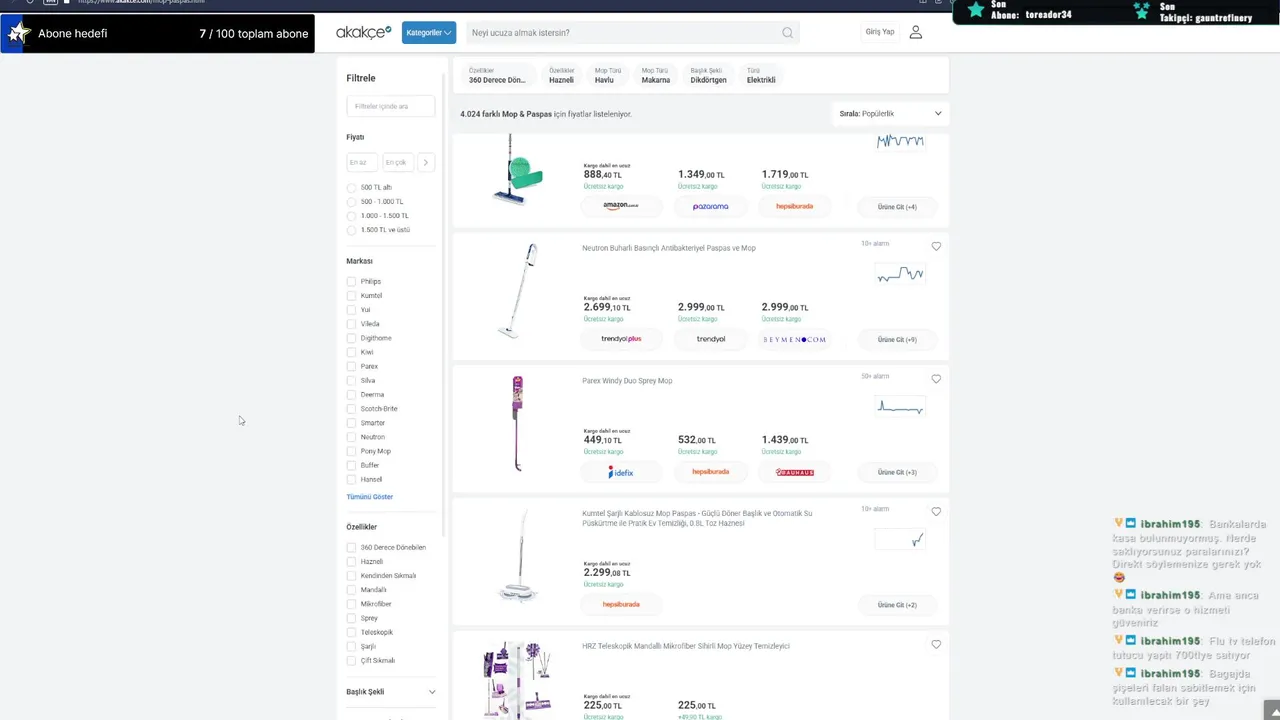Open the user account icon

pyautogui.click(x=915, y=33)
